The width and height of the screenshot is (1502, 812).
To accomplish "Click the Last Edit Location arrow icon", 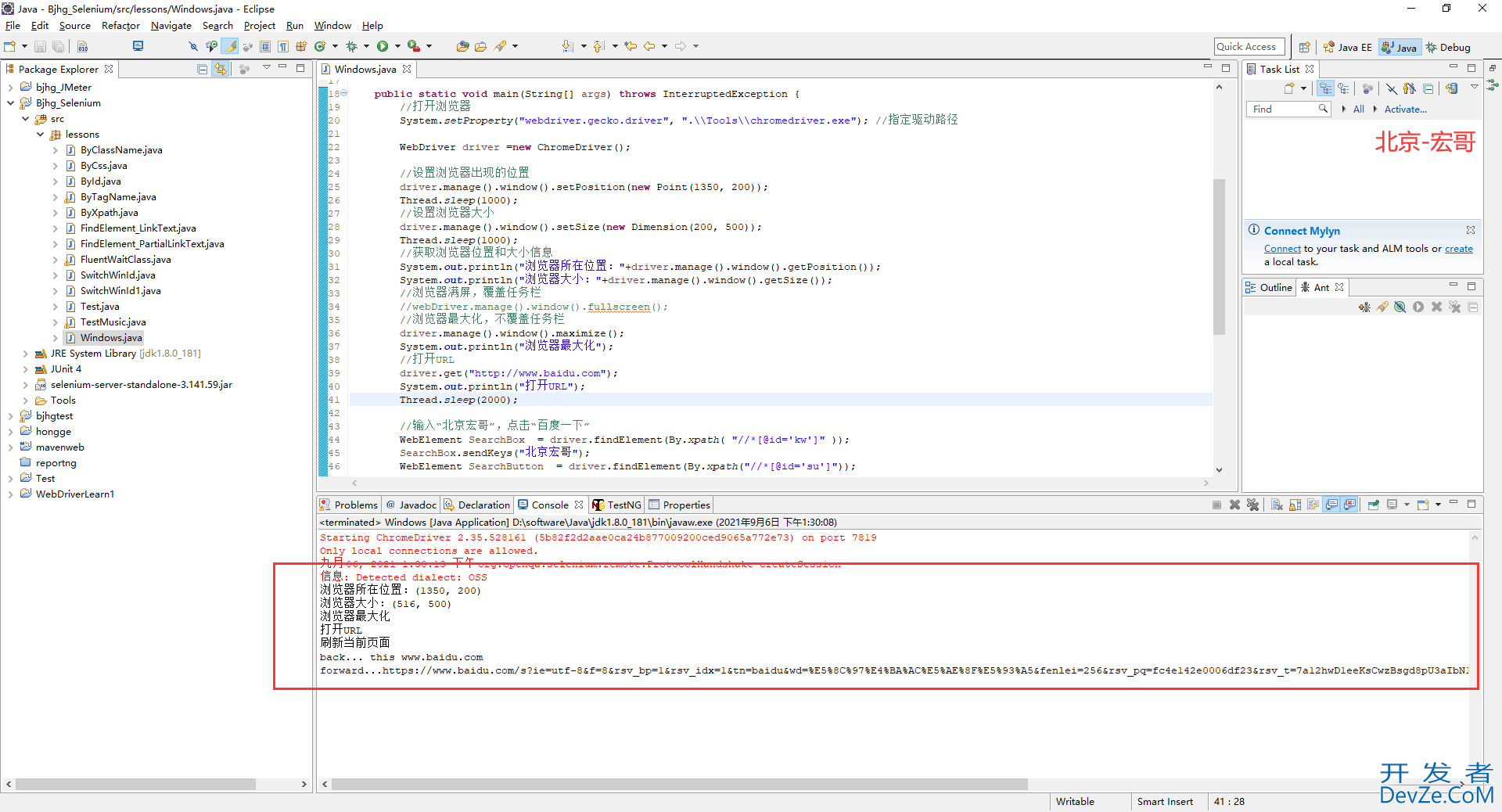I will 631,47.
